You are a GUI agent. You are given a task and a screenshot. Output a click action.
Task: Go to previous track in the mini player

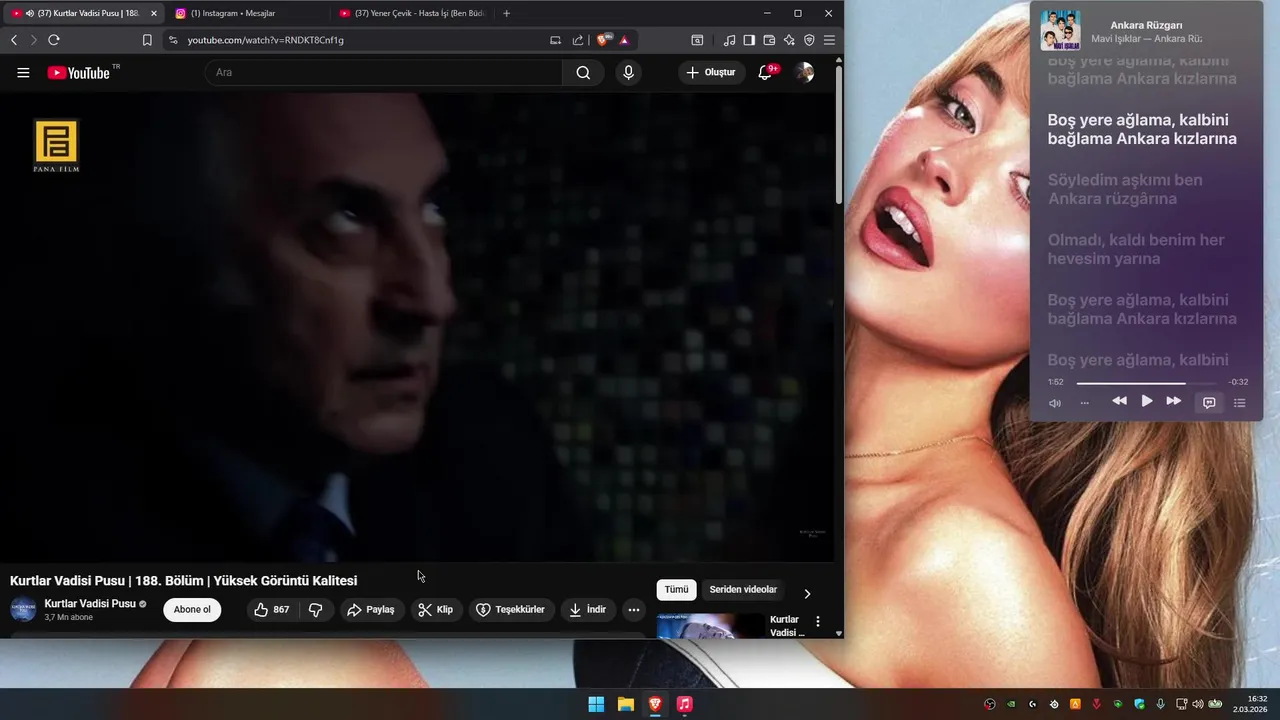tap(1119, 401)
